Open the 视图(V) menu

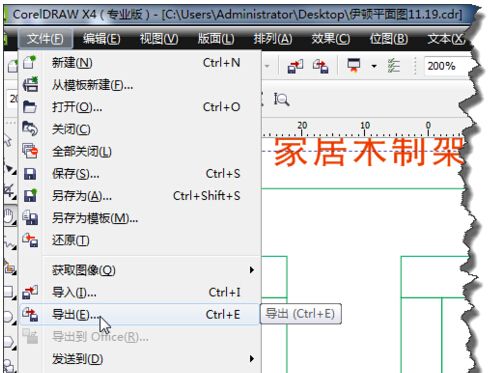(159, 39)
